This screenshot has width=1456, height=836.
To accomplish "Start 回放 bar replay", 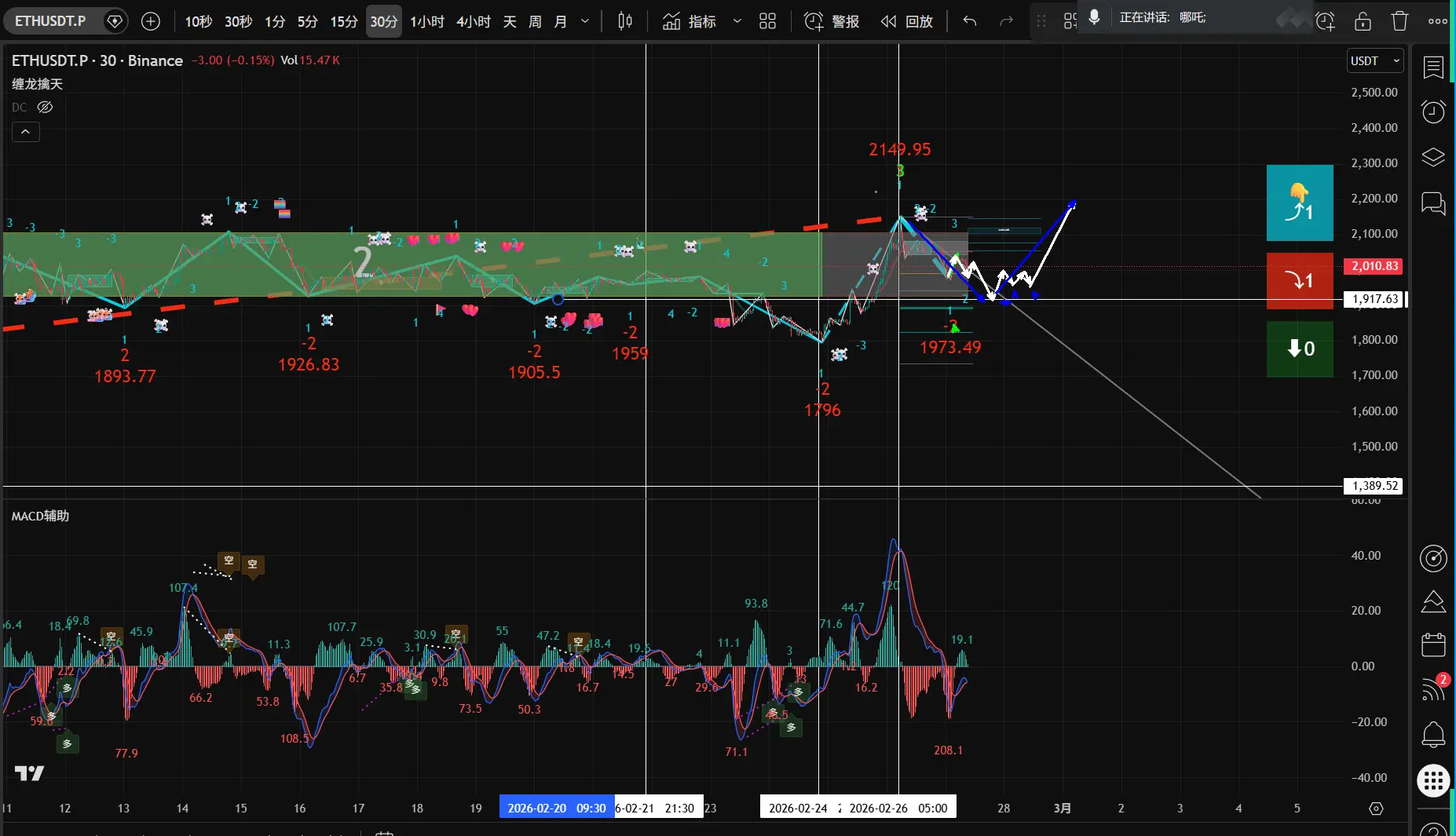I will pyautogui.click(x=906, y=21).
